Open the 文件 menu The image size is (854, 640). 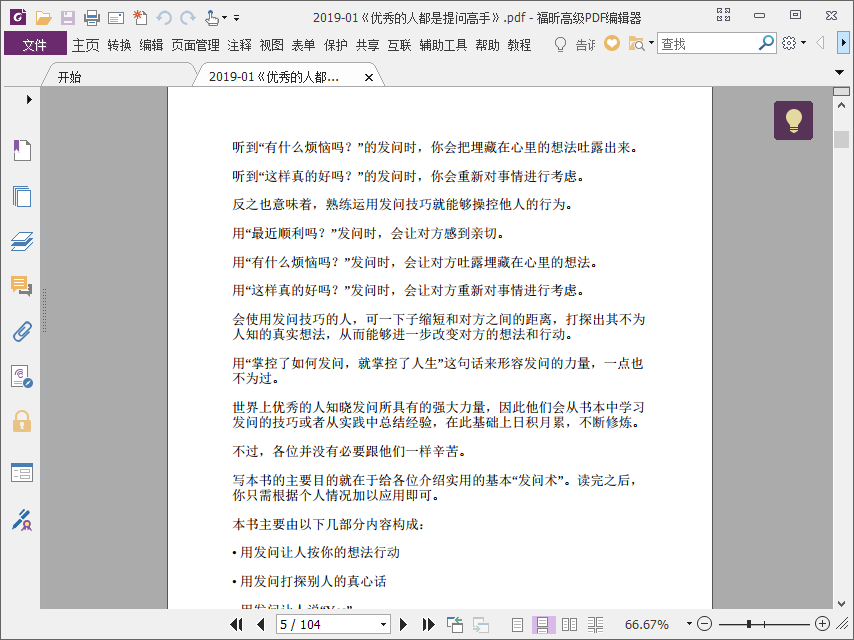coord(35,44)
